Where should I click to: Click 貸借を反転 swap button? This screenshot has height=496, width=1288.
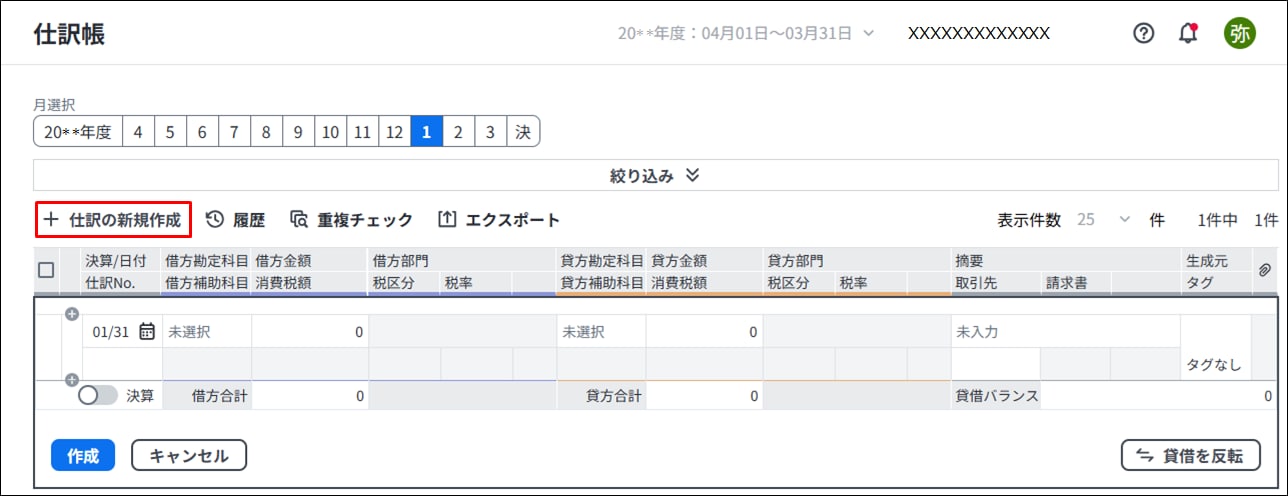(x=1191, y=456)
